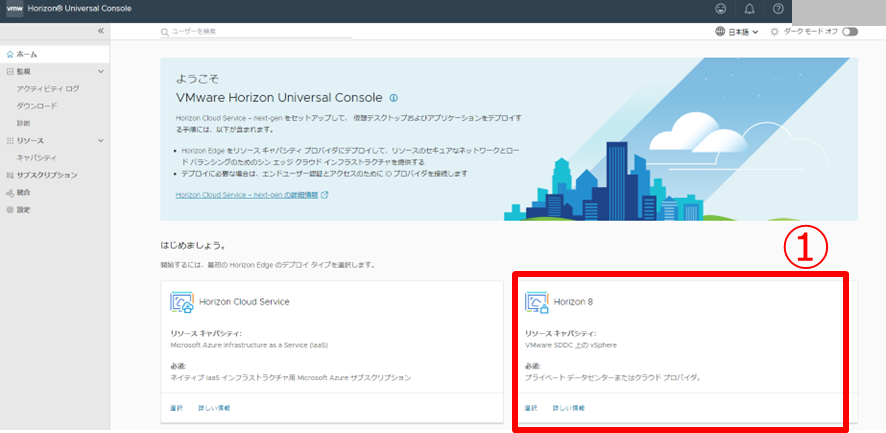Open the help question mark icon
Viewport: 886px width, 433px height.
pyautogui.click(x=778, y=8)
